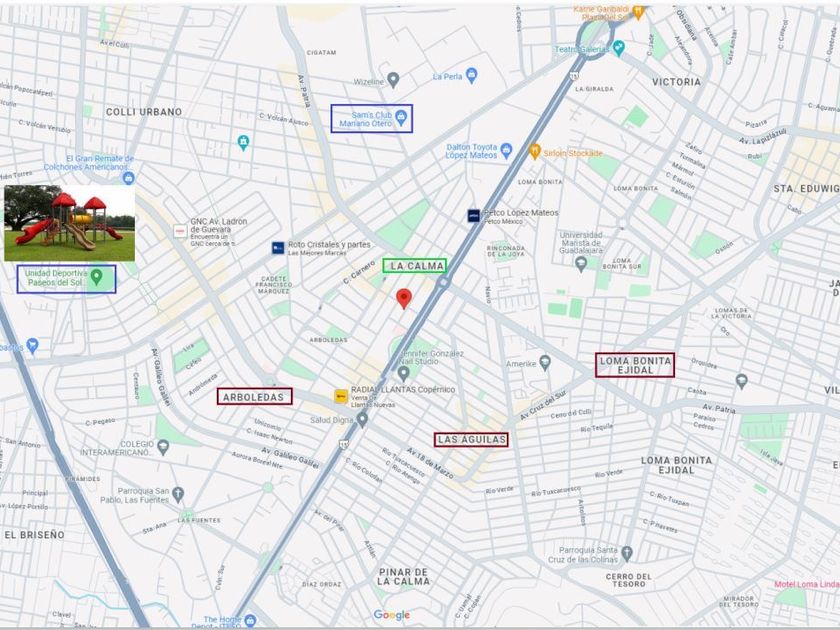Open the La Perla shopping marker
Image resolution: width=840 pixels, height=630 pixels.
(471, 76)
